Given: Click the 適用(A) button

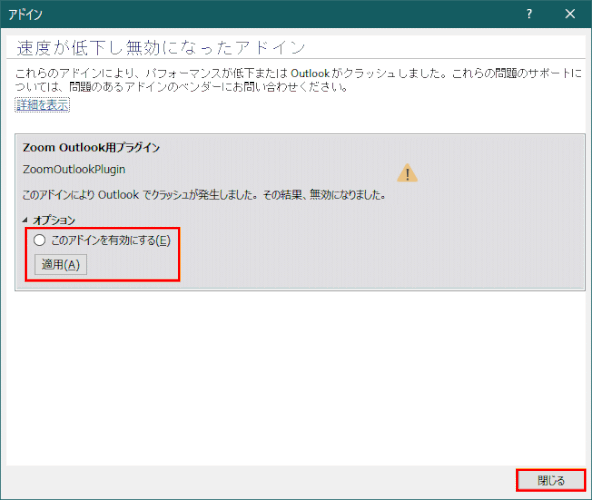Looking at the screenshot, I should coord(61,264).
